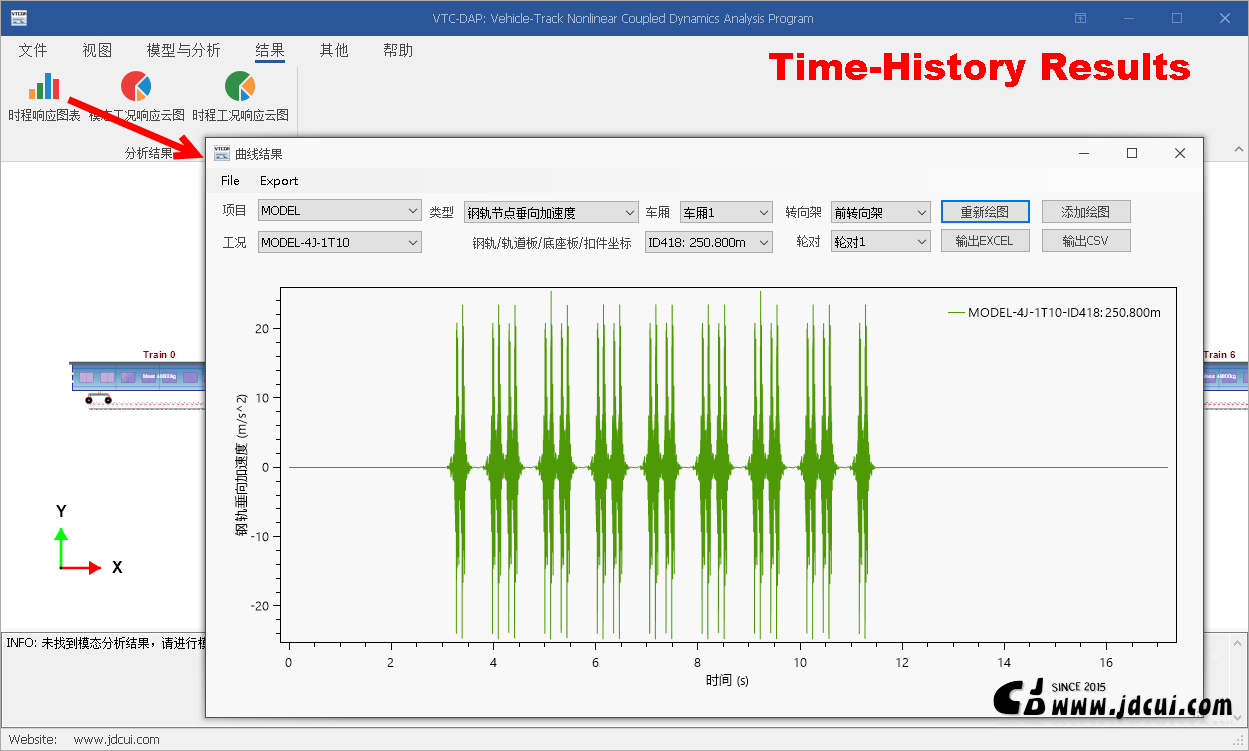Open the case MODEL-4J-1T10 dropdown
The image size is (1249, 751).
point(340,242)
